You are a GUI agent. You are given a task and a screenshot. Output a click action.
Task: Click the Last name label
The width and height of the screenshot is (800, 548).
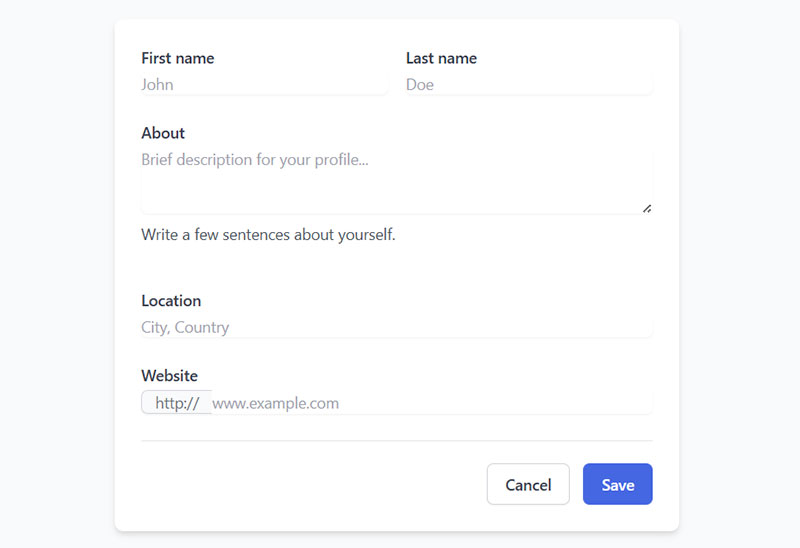click(x=441, y=58)
